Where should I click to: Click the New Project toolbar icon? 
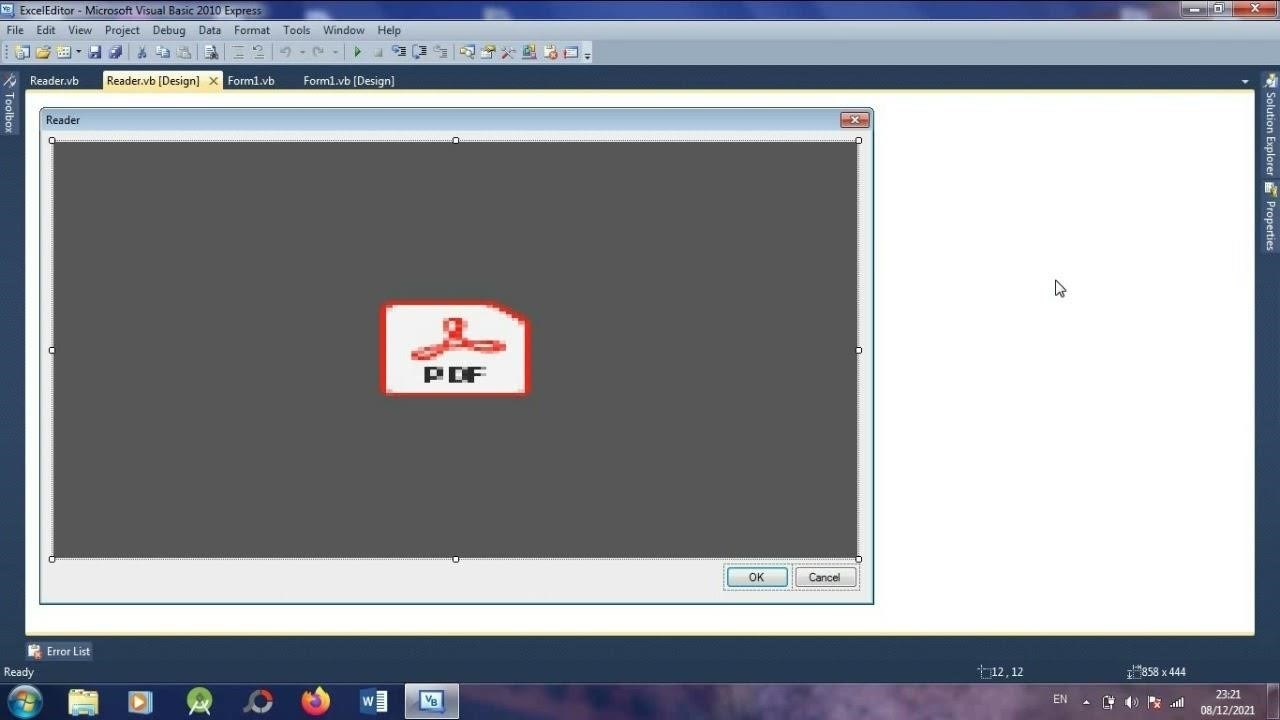[x=21, y=52]
